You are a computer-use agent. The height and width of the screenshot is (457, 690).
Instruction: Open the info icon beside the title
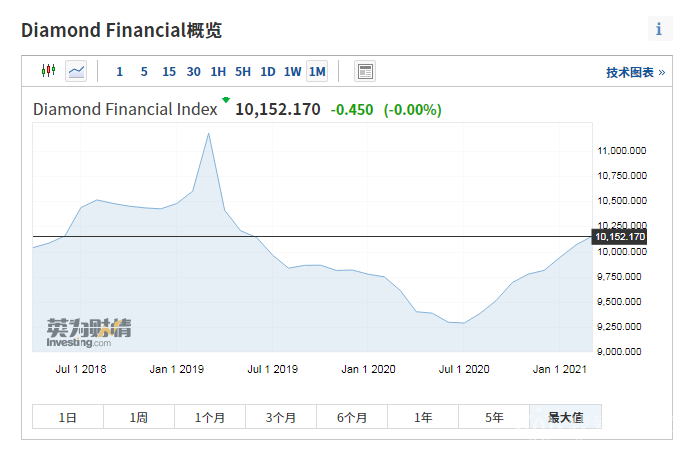(659, 29)
